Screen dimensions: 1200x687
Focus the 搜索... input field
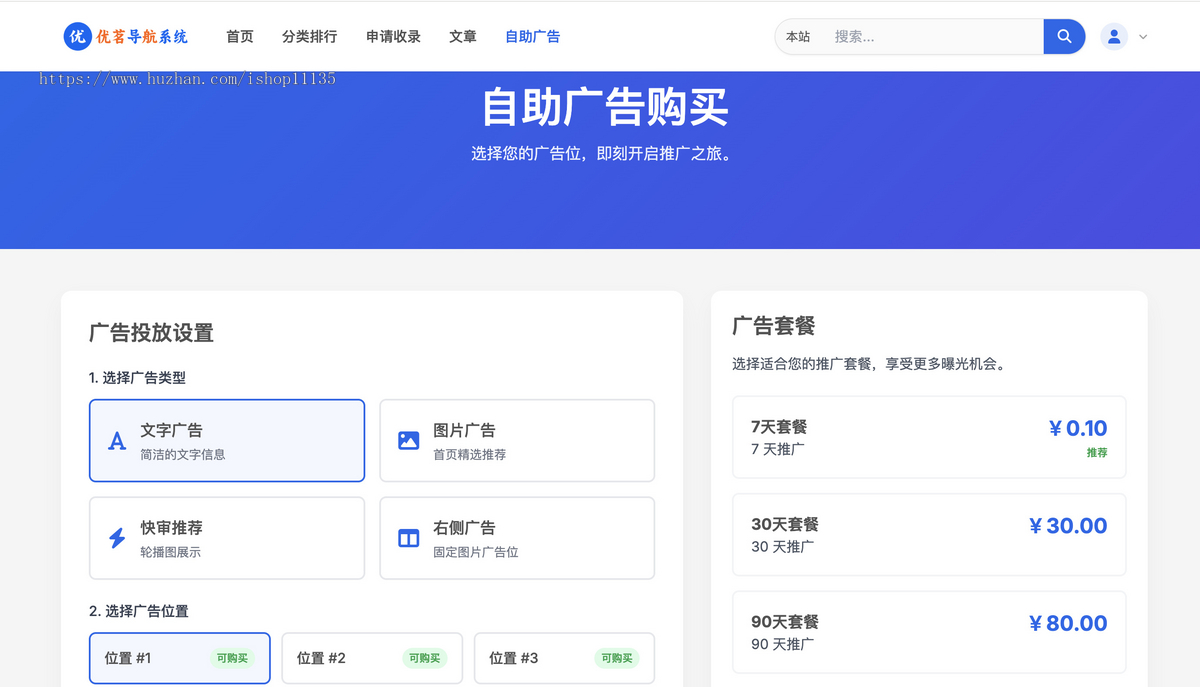pyautogui.click(x=934, y=37)
